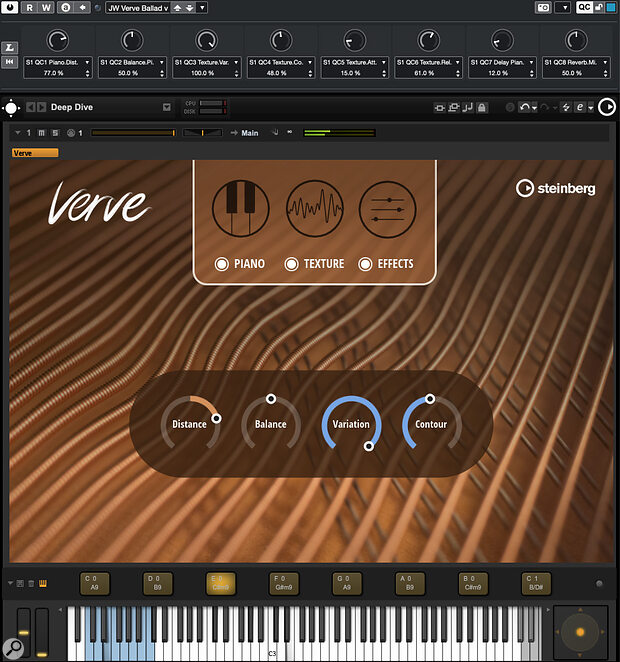Go to previous program with the left arrow
The height and width of the screenshot is (662, 620).
point(30,107)
